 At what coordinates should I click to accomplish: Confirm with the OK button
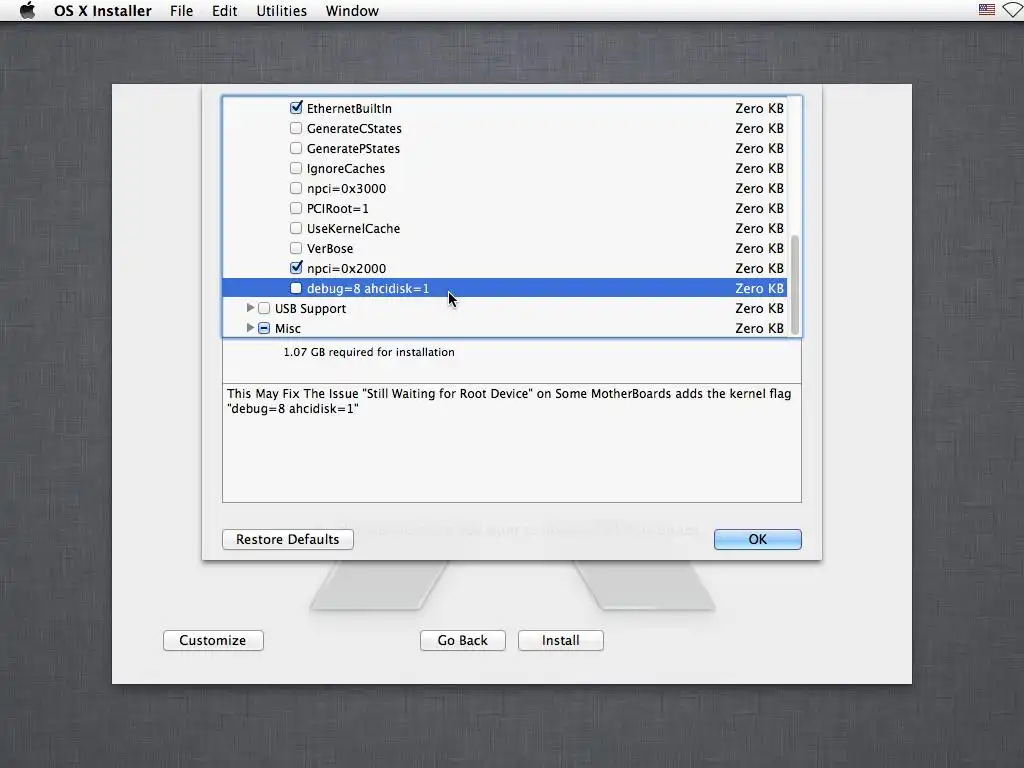[x=758, y=539]
